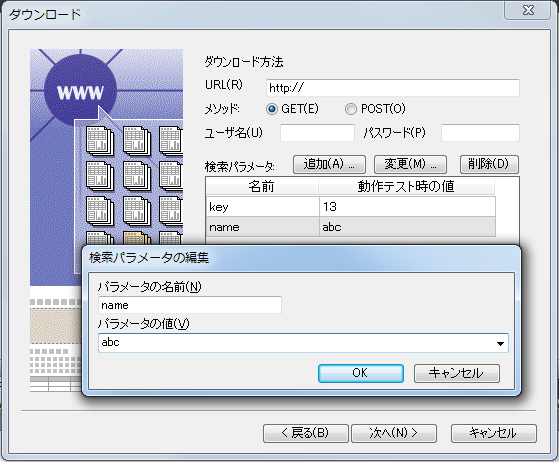The width and height of the screenshot is (559, 462).
Task: Focus the パスワード(P) text field
Action: [480, 133]
